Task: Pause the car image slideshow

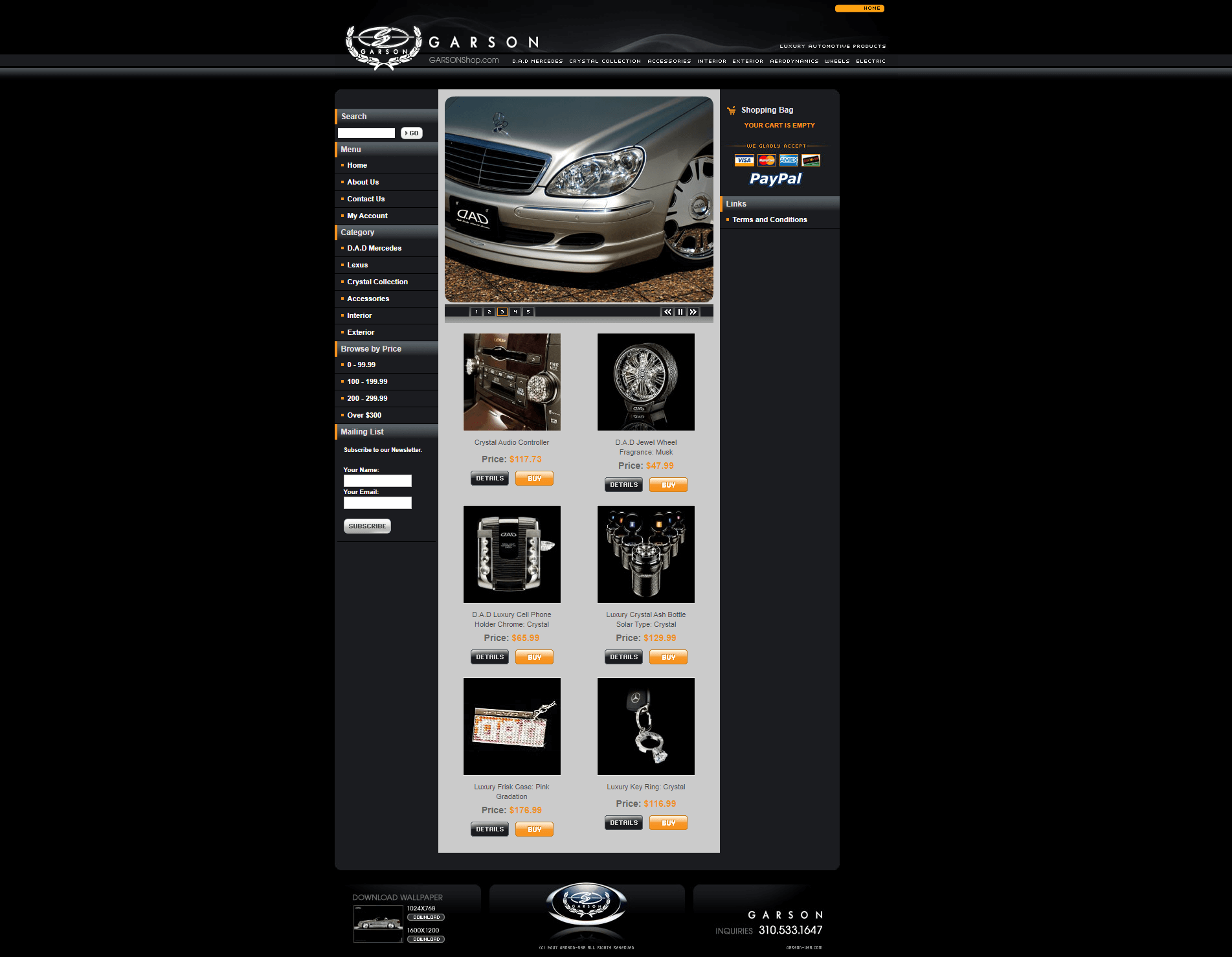Action: 680,312
